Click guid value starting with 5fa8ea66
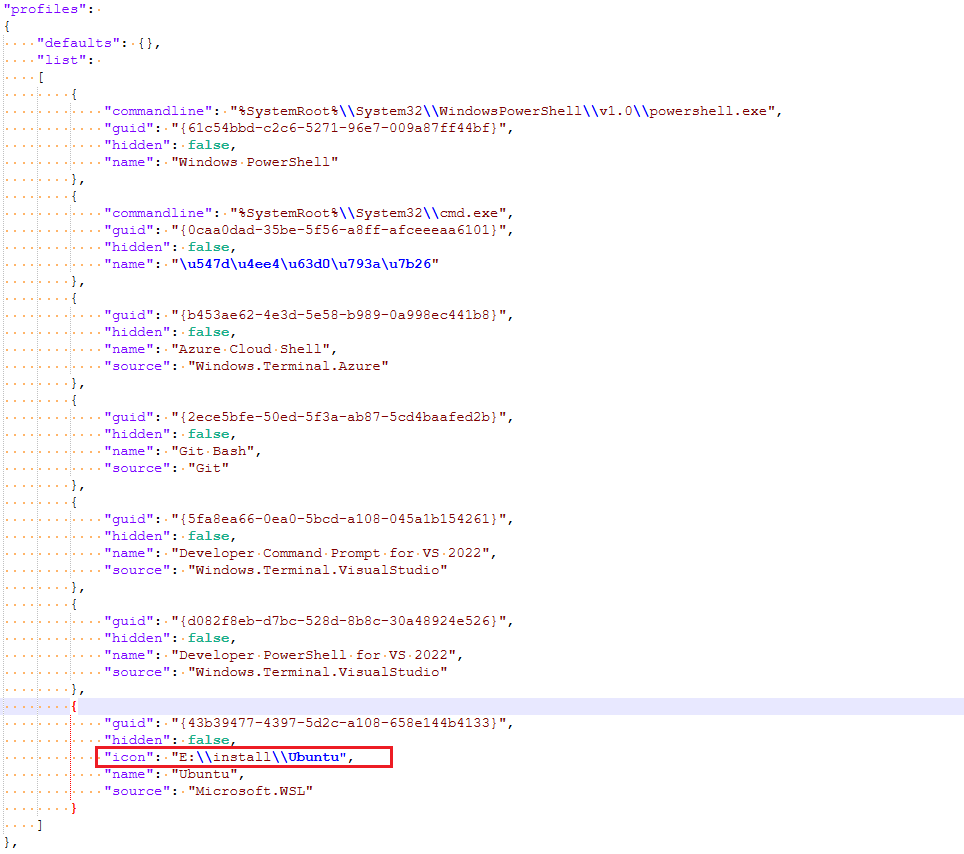964x854 pixels. [339, 520]
